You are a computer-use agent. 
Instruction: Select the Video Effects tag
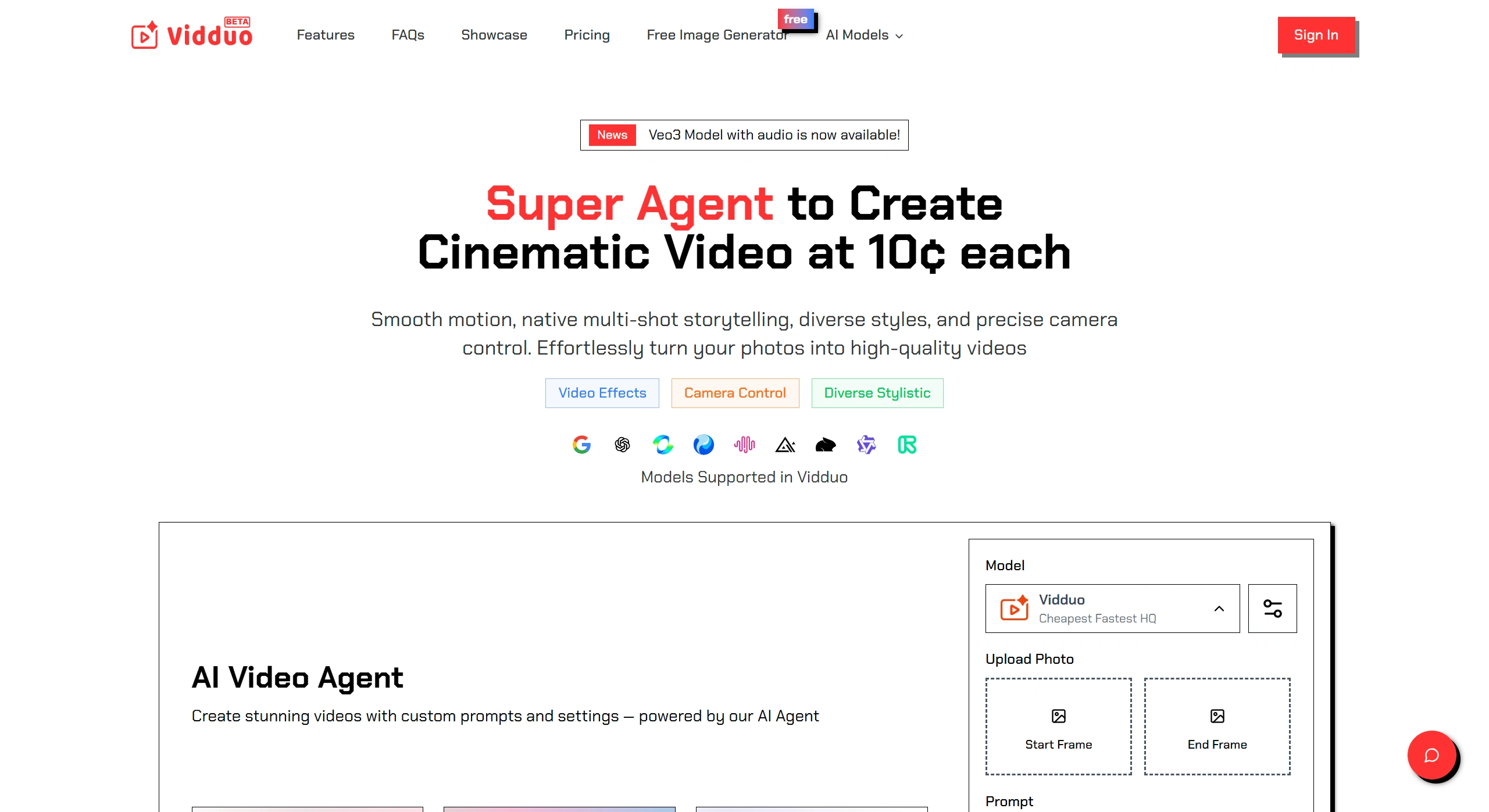pos(602,393)
